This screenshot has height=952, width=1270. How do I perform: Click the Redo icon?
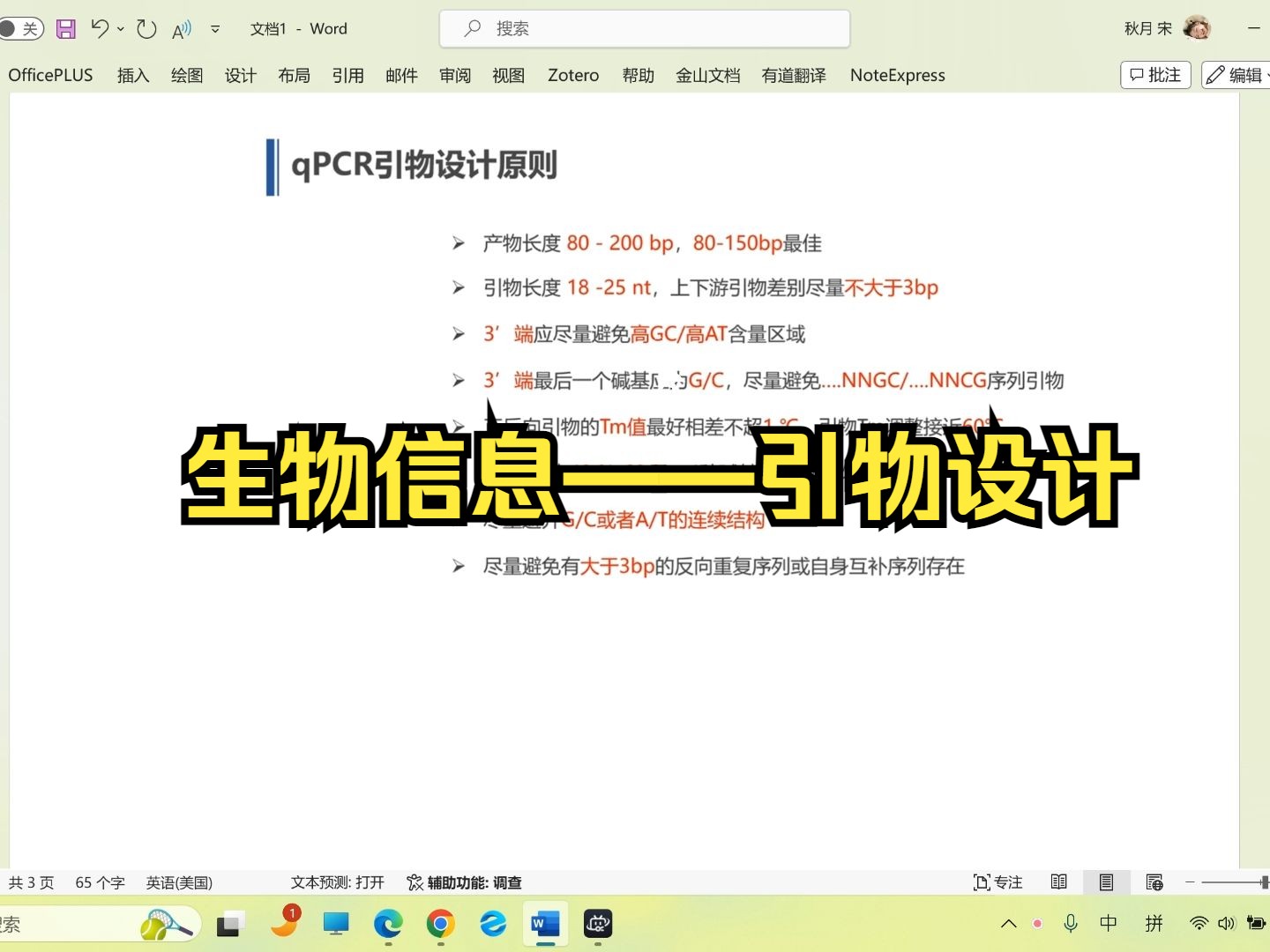[x=146, y=28]
